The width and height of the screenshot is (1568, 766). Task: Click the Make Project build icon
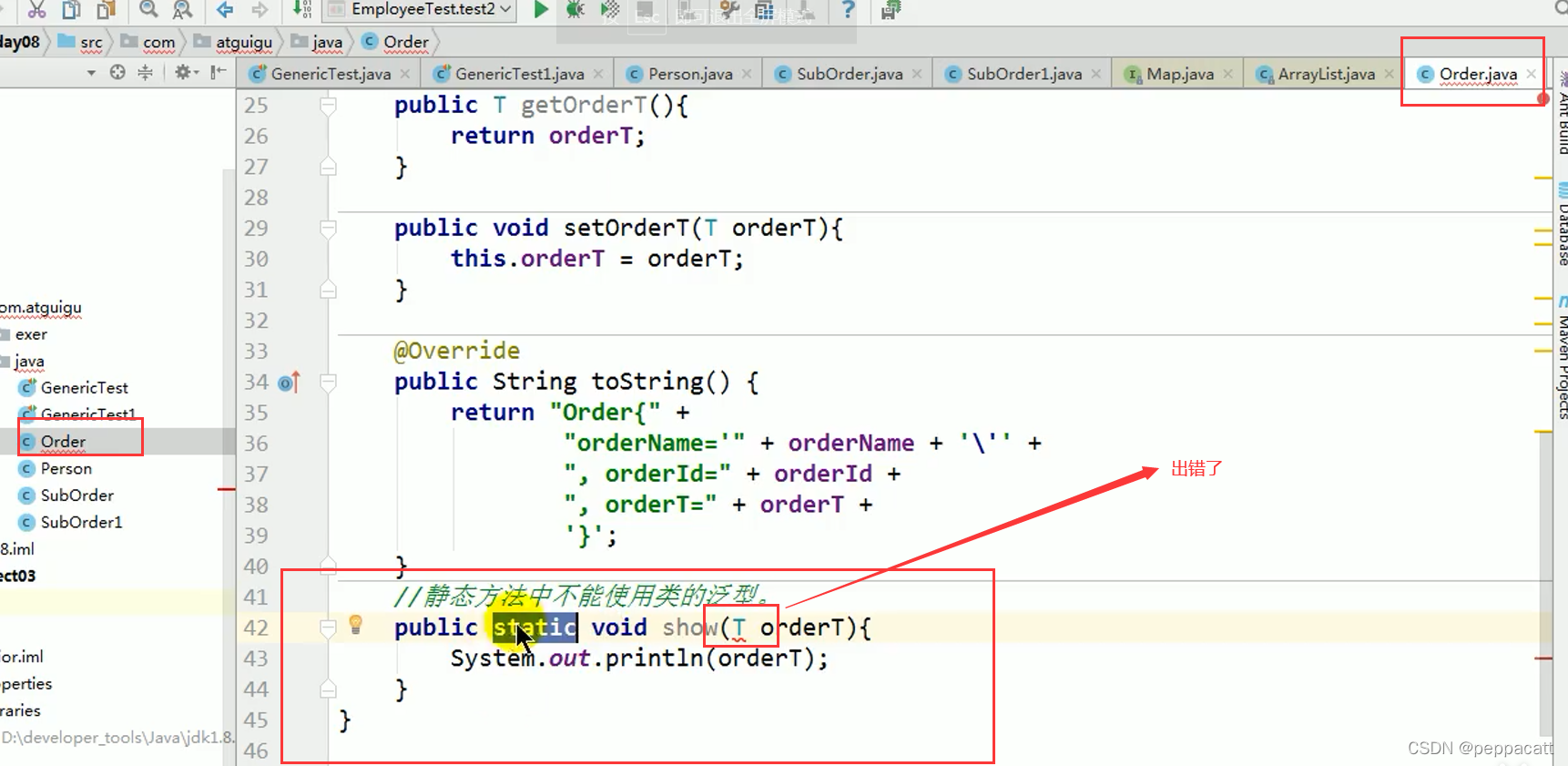click(x=301, y=9)
